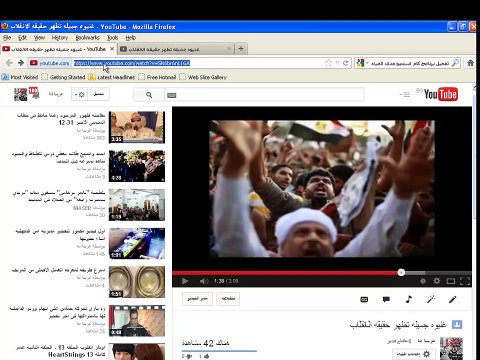
Task: Mute the video with the speaker icon
Action: 204,281
